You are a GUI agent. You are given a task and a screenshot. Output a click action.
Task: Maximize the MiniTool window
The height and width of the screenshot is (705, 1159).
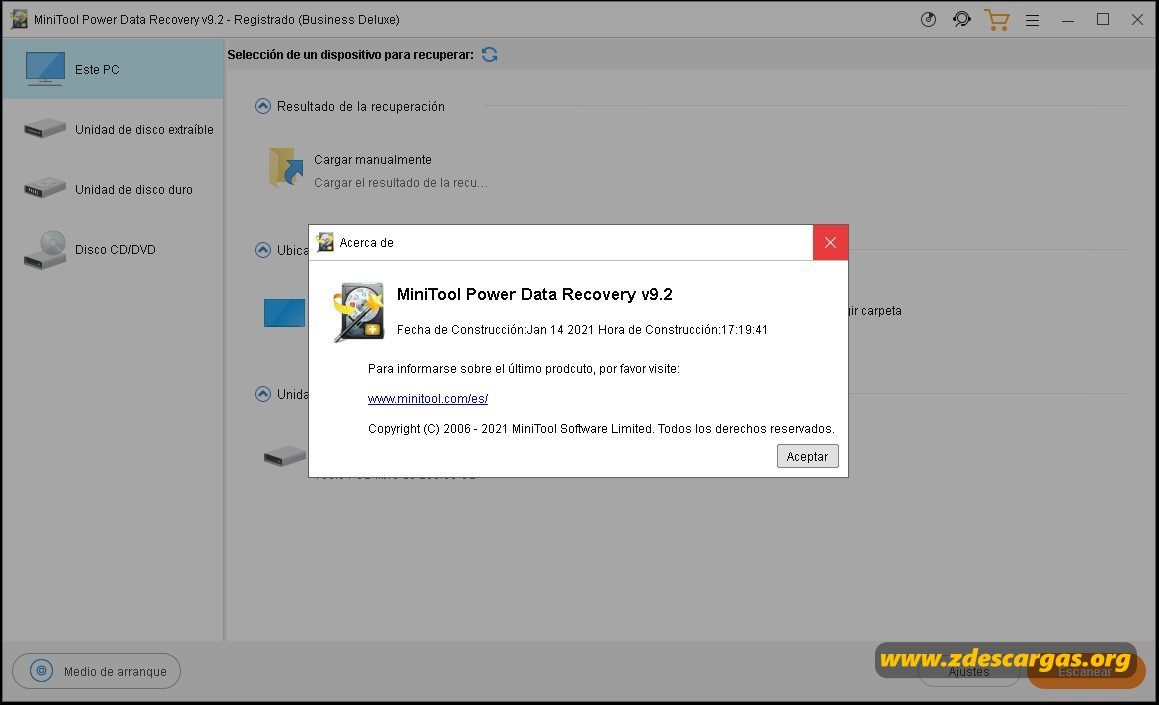pyautogui.click(x=1103, y=20)
